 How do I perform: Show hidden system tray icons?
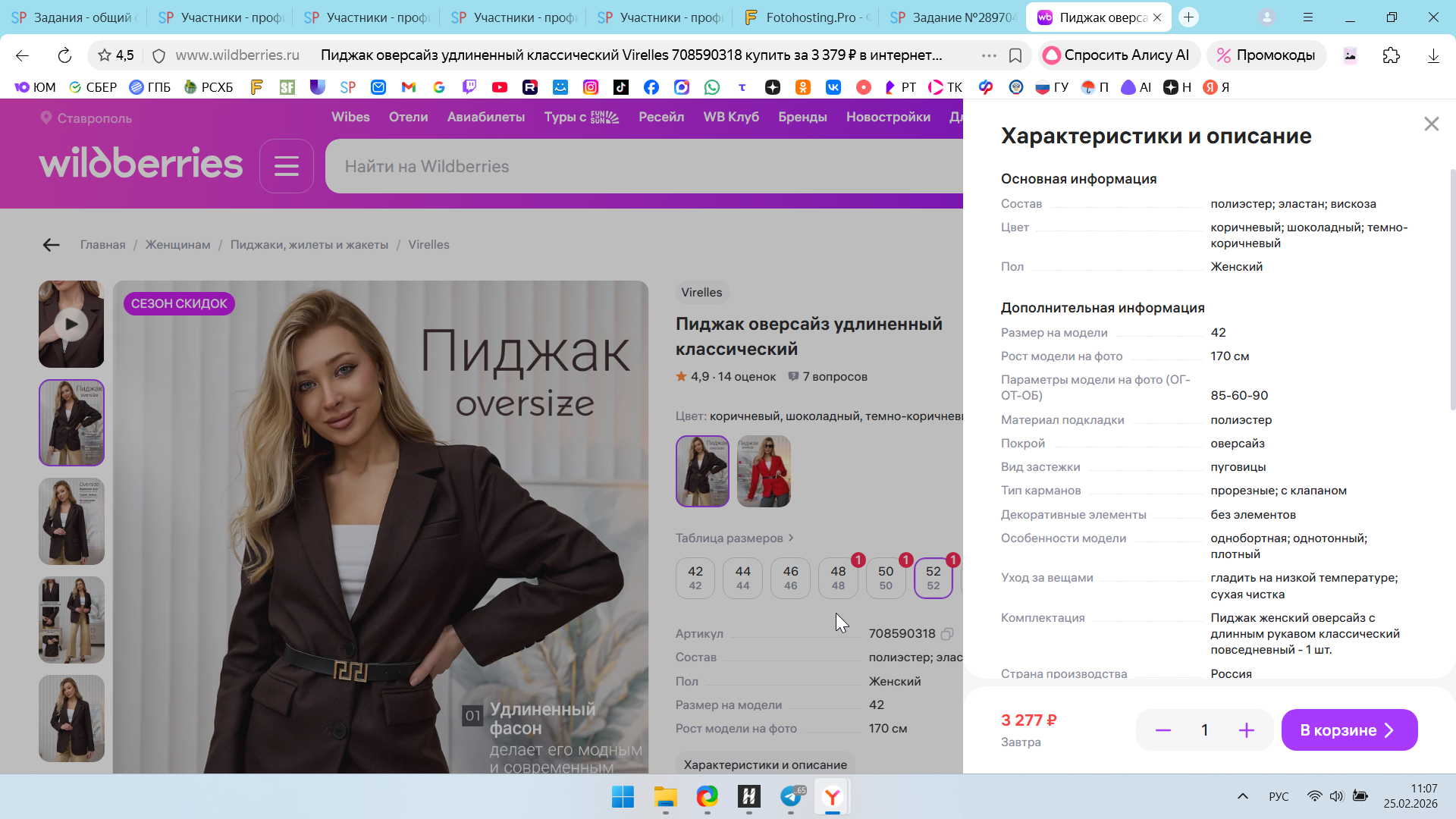(1242, 796)
